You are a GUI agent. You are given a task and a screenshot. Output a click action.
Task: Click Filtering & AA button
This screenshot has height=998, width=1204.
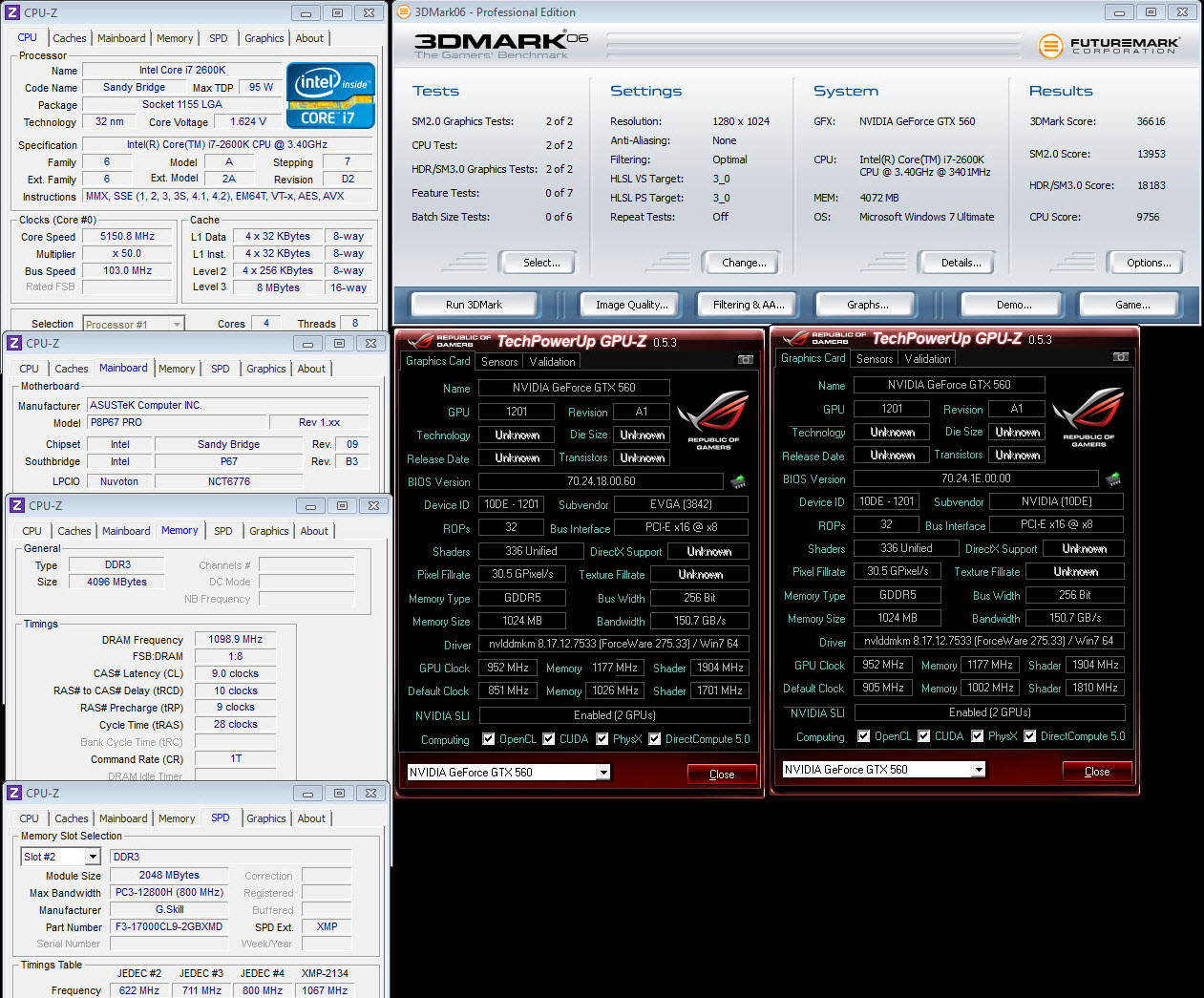(749, 305)
